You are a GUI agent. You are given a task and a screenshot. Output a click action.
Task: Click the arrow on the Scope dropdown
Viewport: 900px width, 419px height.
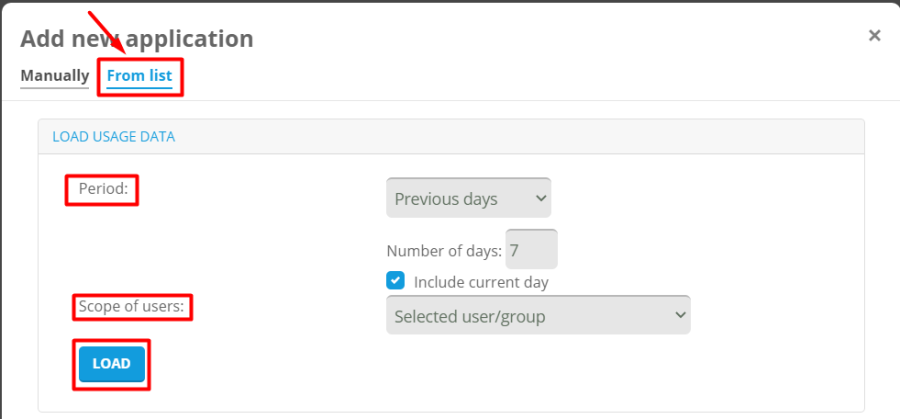[x=680, y=315]
